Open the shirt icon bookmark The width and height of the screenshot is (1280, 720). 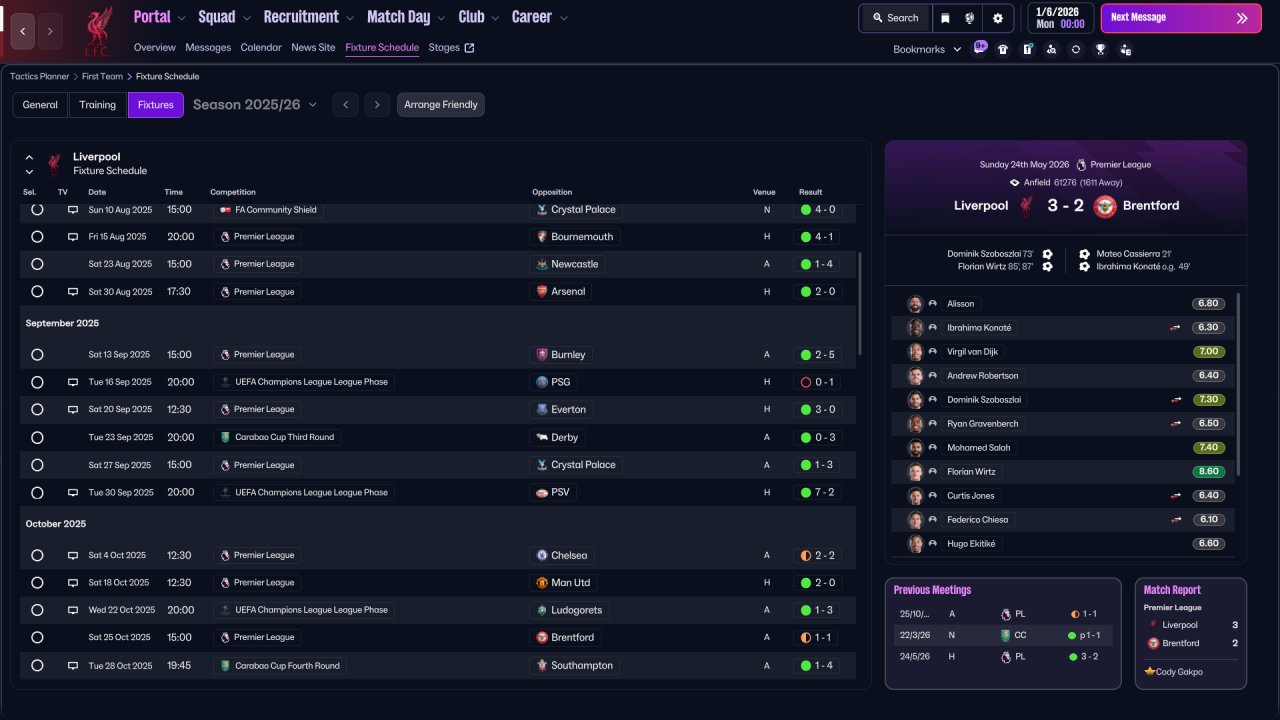tap(1003, 49)
